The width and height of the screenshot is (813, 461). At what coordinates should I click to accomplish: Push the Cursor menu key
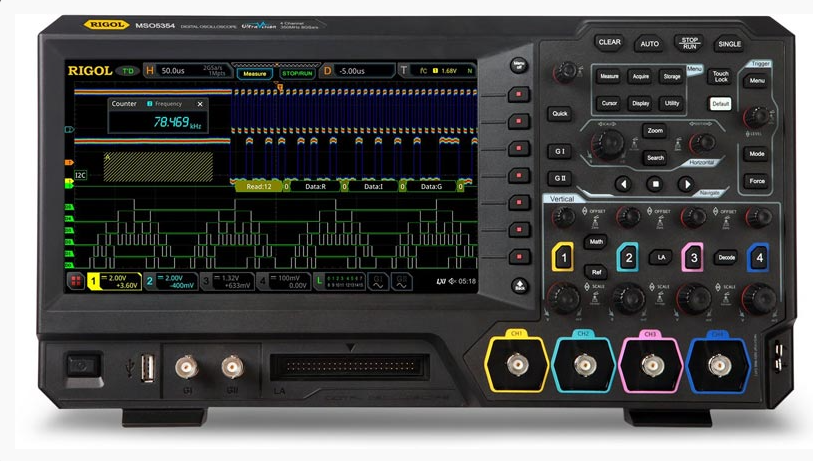(609, 103)
